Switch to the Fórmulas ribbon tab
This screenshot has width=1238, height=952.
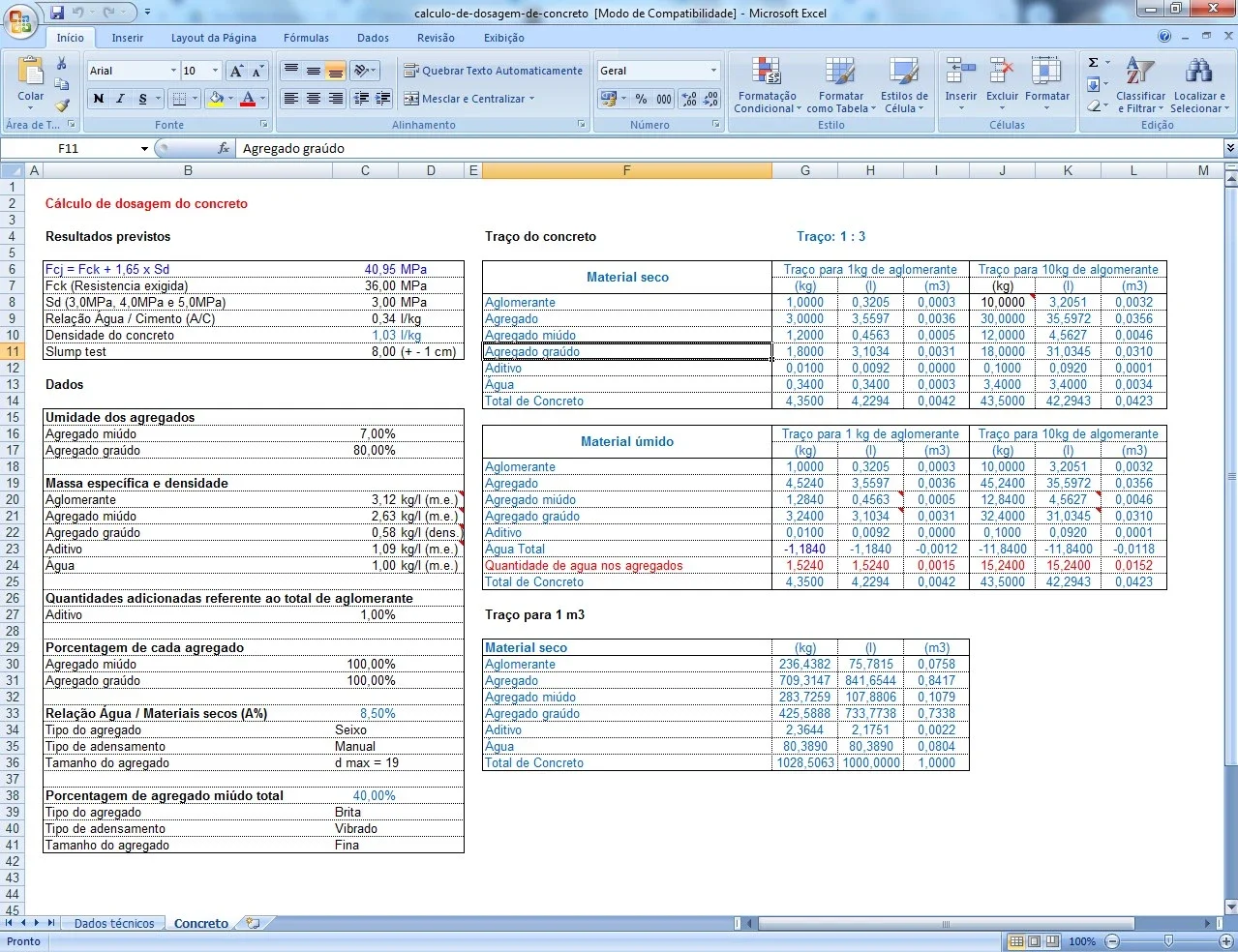[x=306, y=38]
